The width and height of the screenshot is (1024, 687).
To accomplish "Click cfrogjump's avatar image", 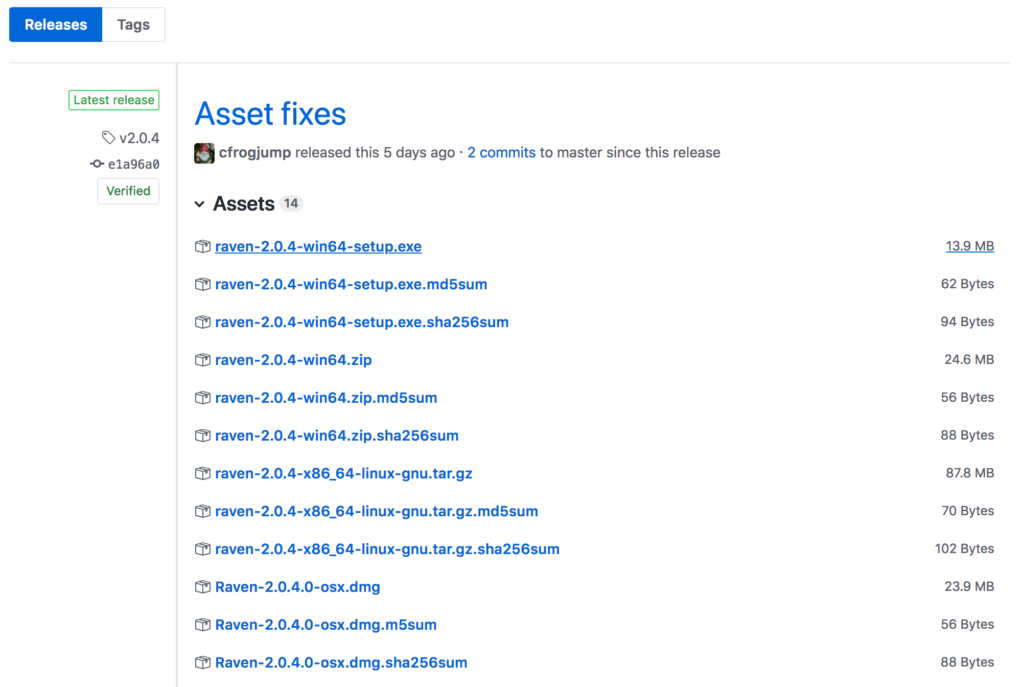I will point(204,153).
